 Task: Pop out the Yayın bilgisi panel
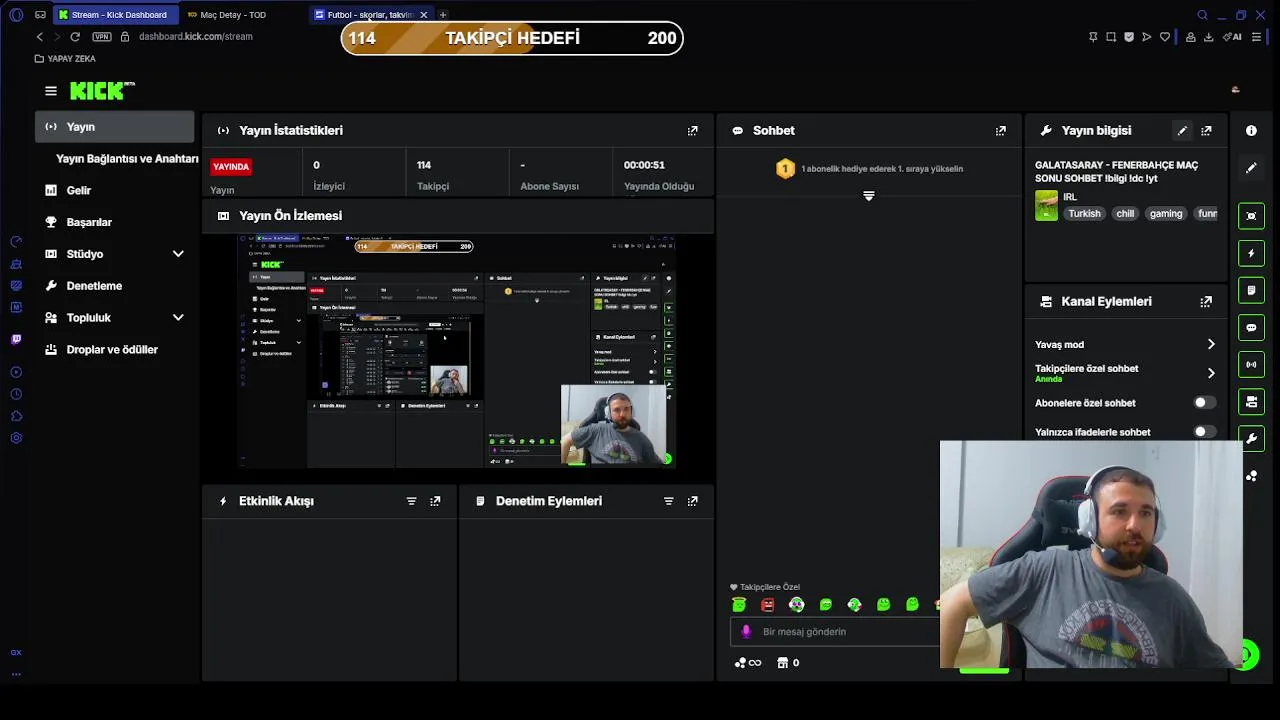pos(1206,131)
